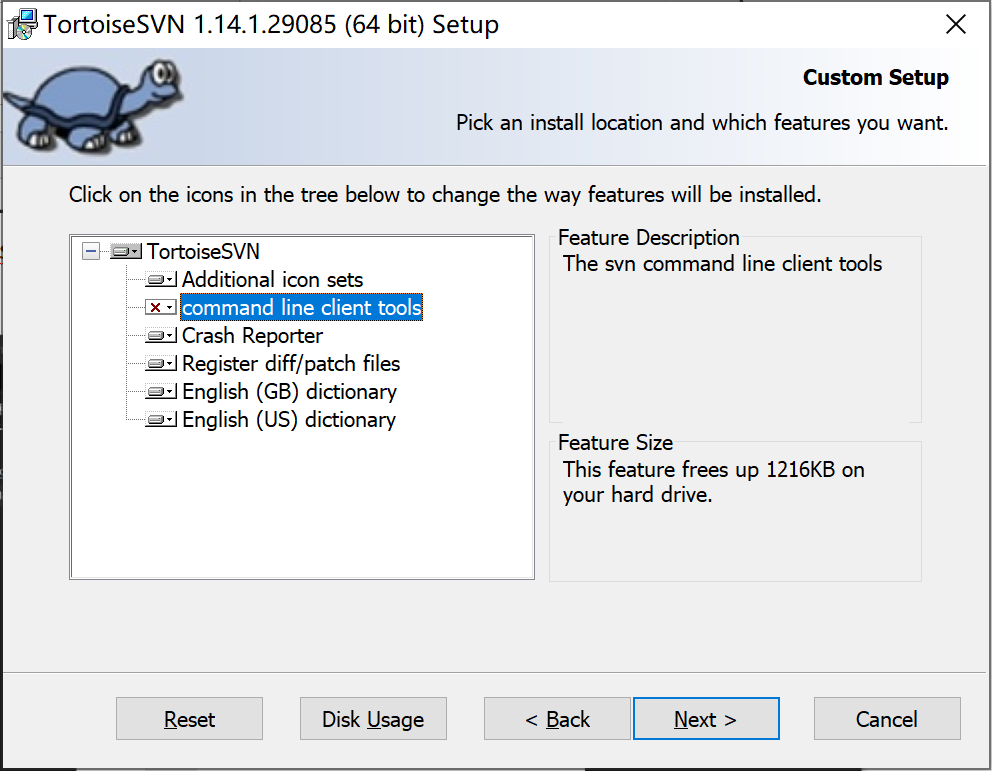
Task: Open the Crash Reporter feature install icon
Action: pyautogui.click(x=161, y=336)
